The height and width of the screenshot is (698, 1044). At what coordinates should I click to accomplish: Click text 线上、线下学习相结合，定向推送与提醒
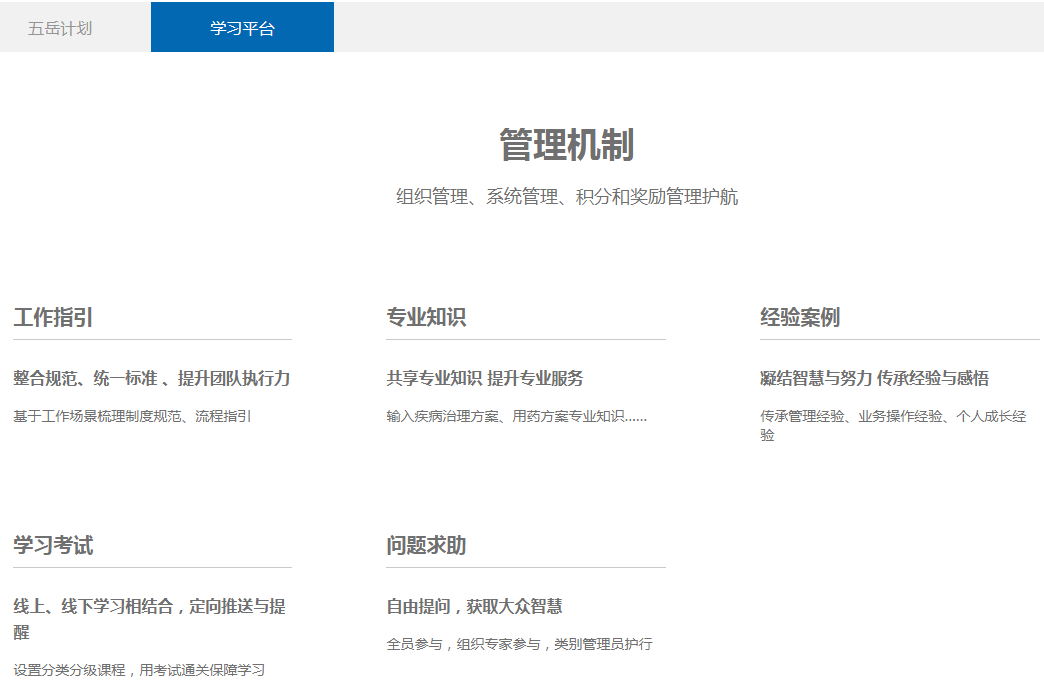pos(150,619)
